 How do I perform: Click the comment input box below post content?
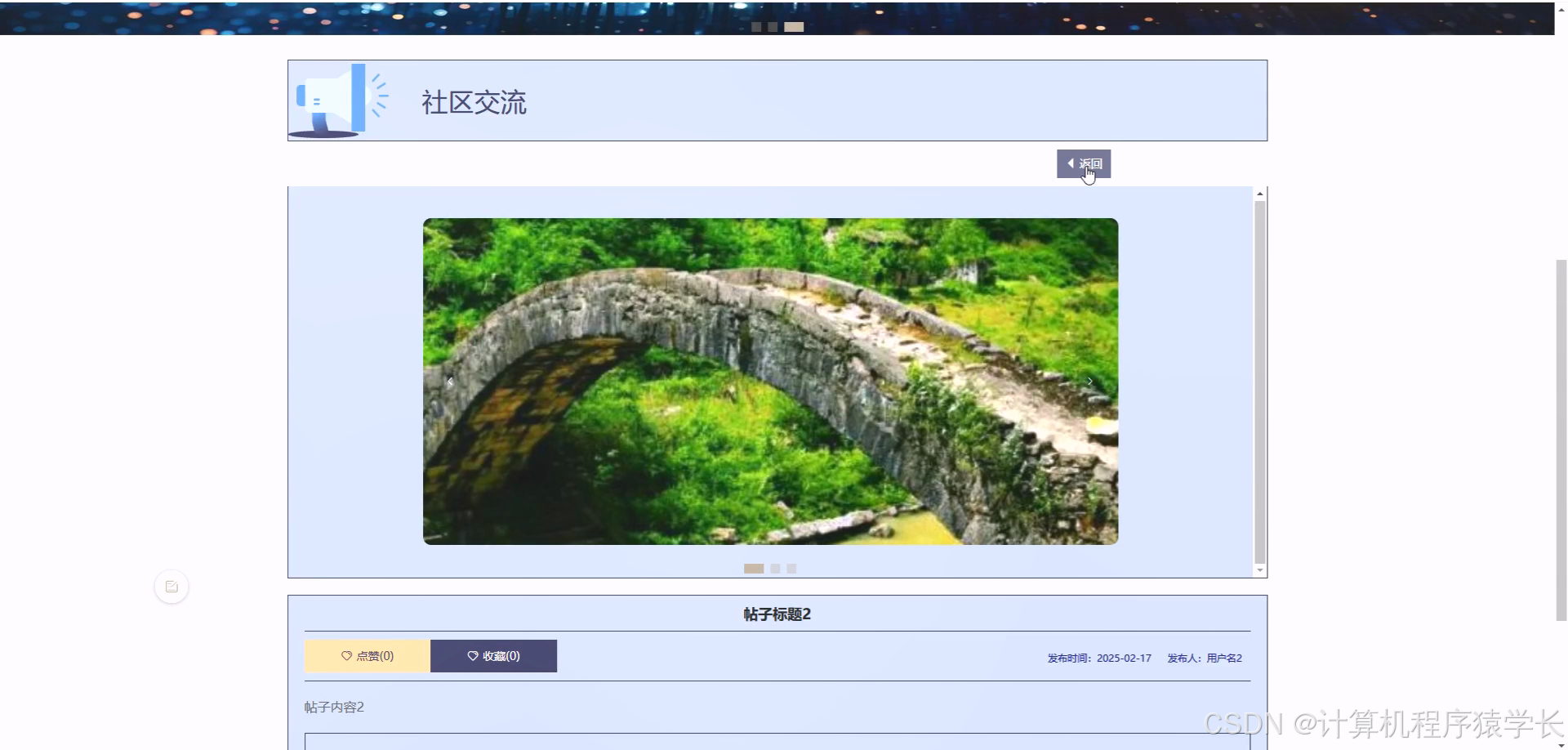click(777, 741)
